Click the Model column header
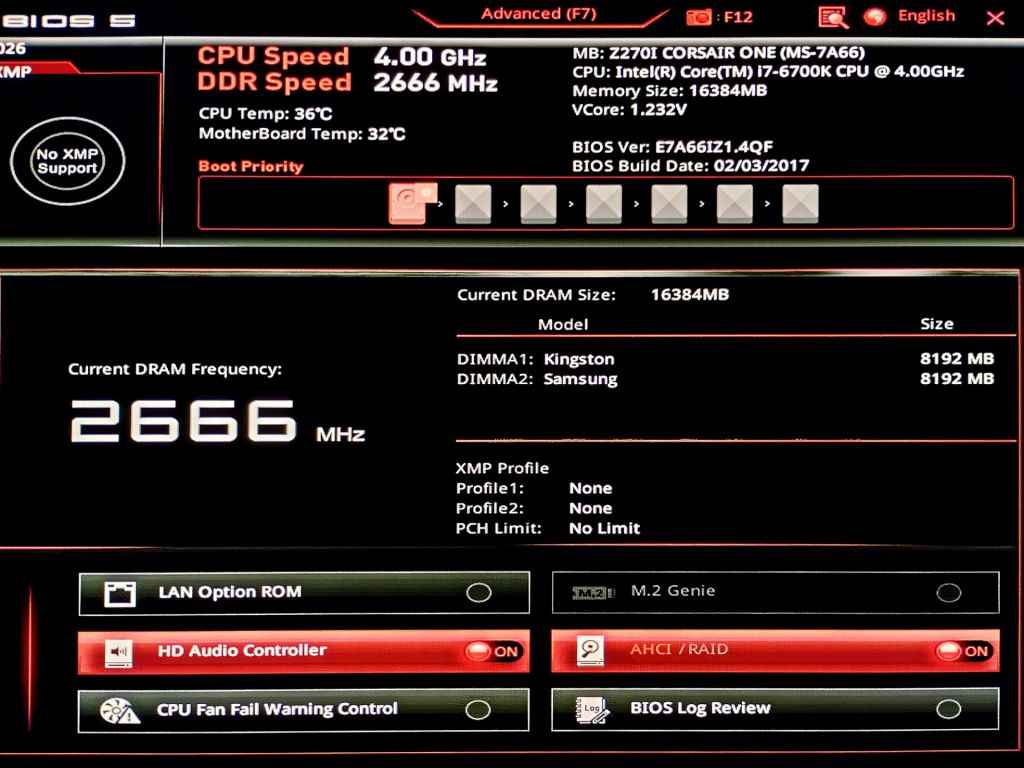This screenshot has width=1024, height=768. click(x=563, y=325)
